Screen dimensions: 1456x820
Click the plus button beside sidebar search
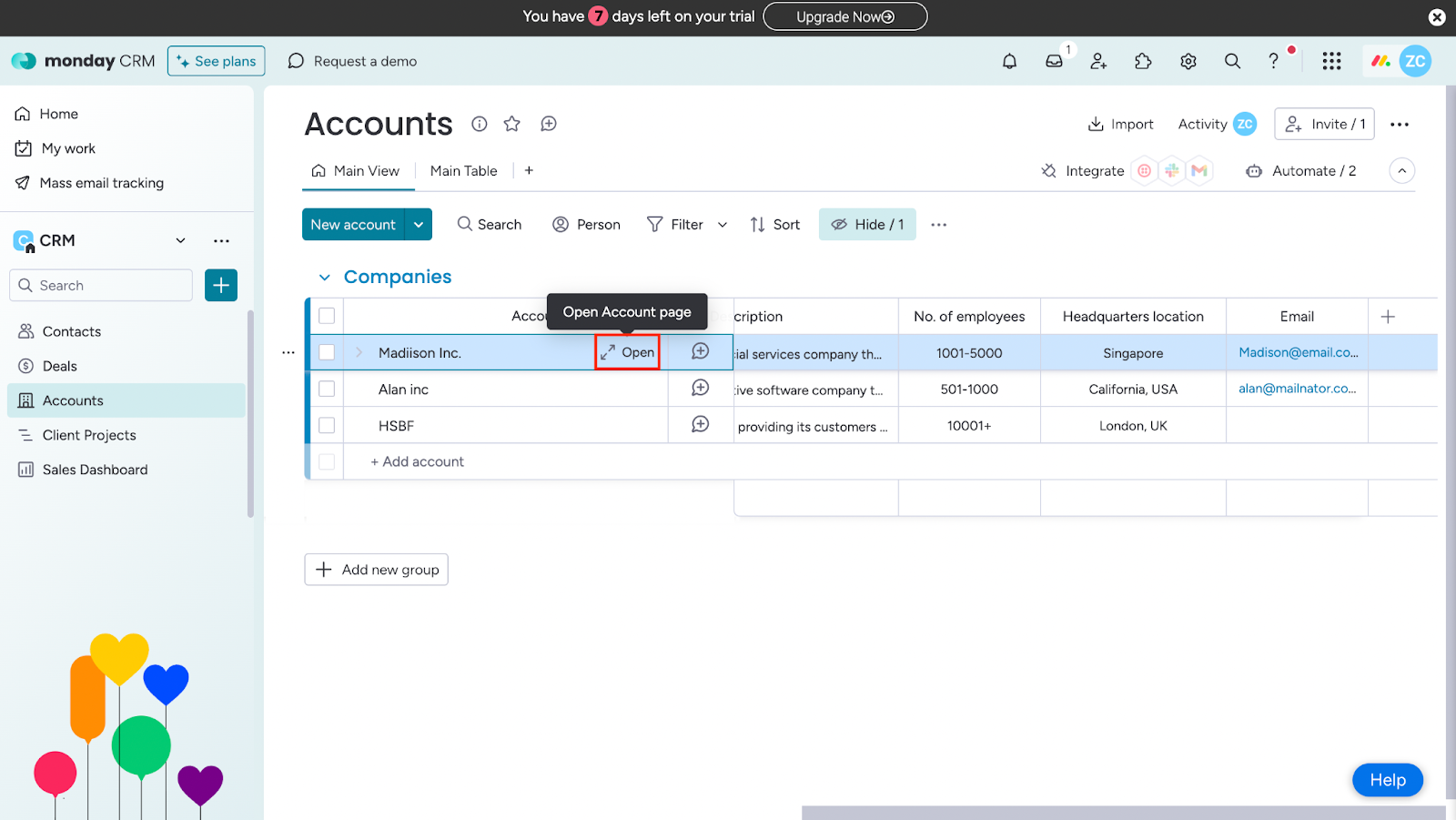coord(221,285)
